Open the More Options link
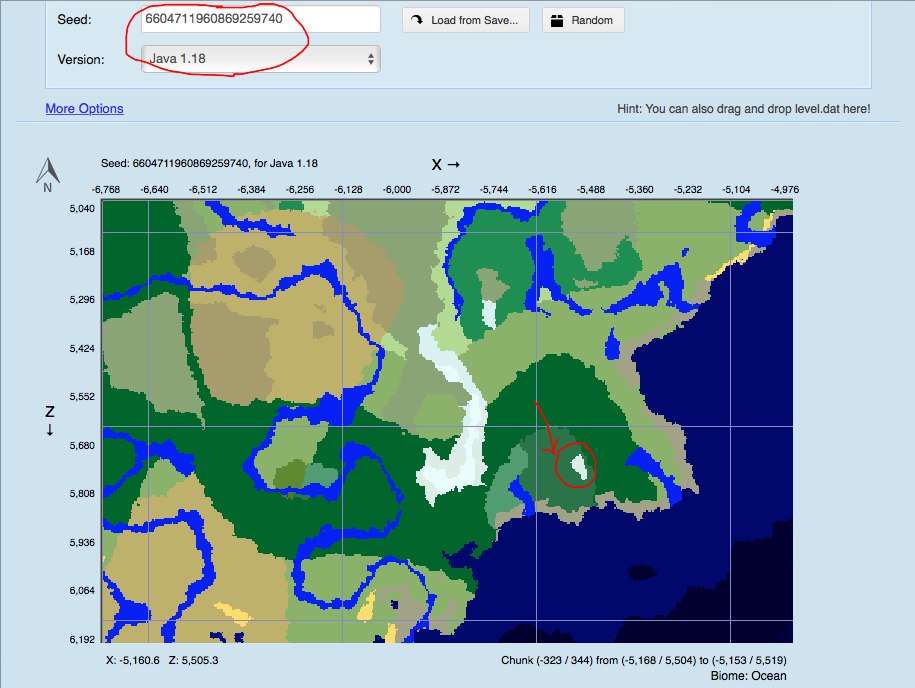 tap(85, 109)
